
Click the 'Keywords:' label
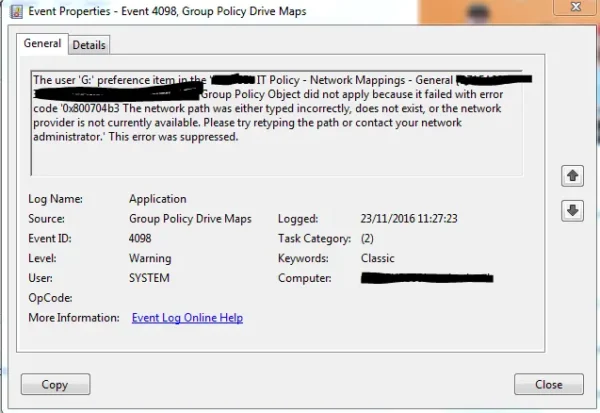click(x=303, y=258)
